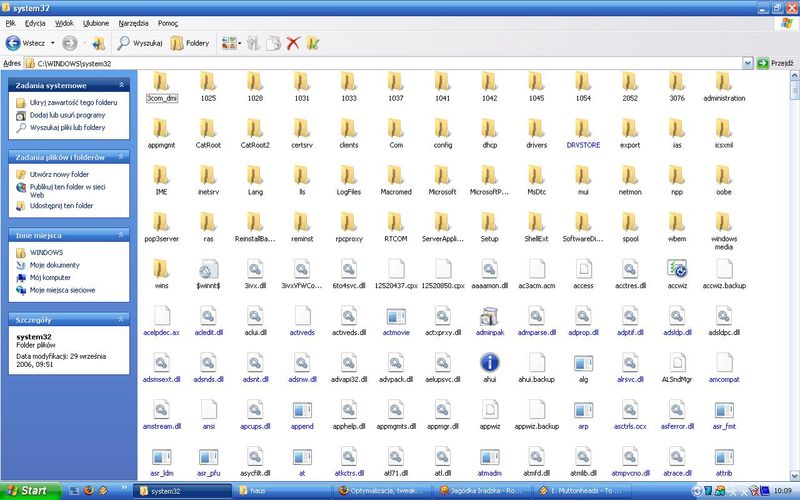
Task: Click the vertical scrollbar down arrow
Action: pos(794,475)
